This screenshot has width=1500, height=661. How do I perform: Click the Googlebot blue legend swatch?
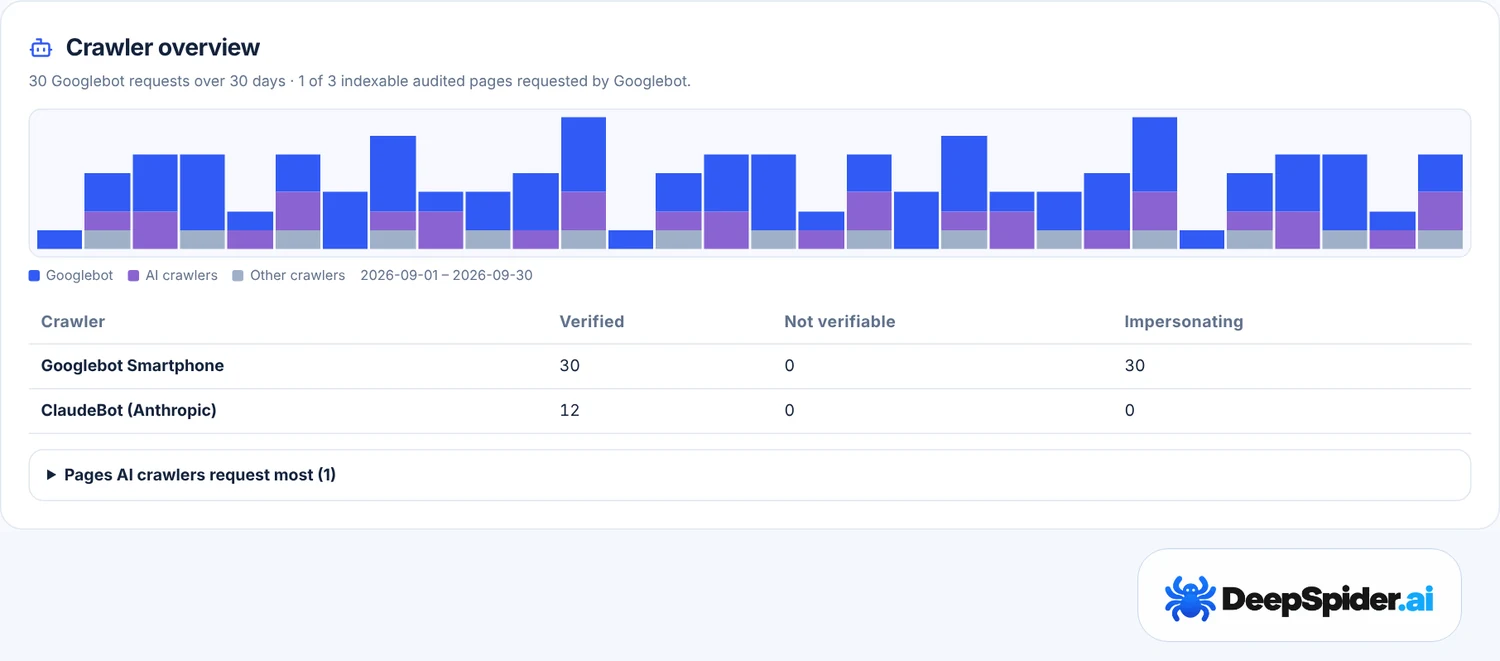pyautogui.click(x=34, y=275)
